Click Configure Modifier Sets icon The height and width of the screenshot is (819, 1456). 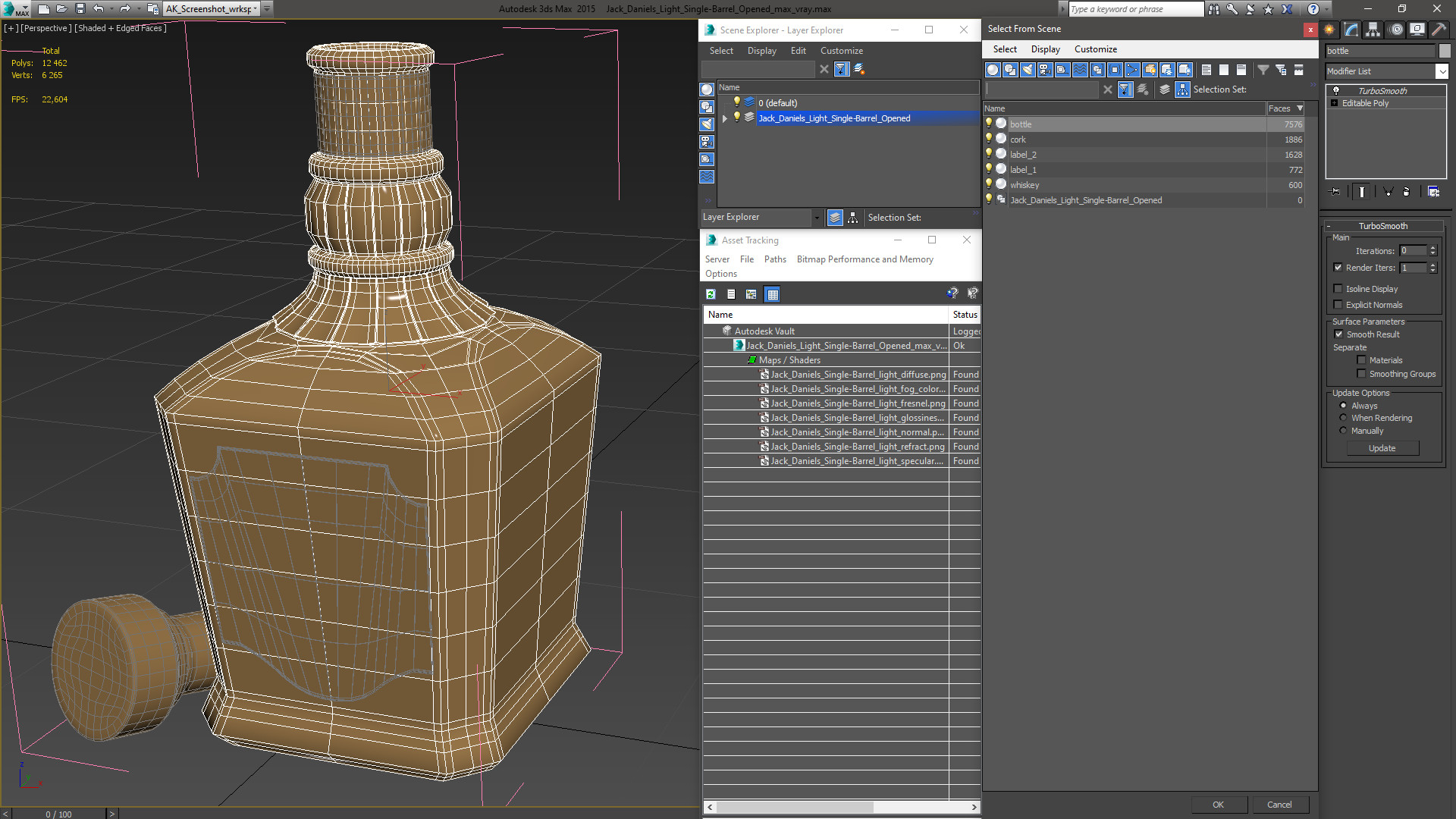click(x=1433, y=192)
